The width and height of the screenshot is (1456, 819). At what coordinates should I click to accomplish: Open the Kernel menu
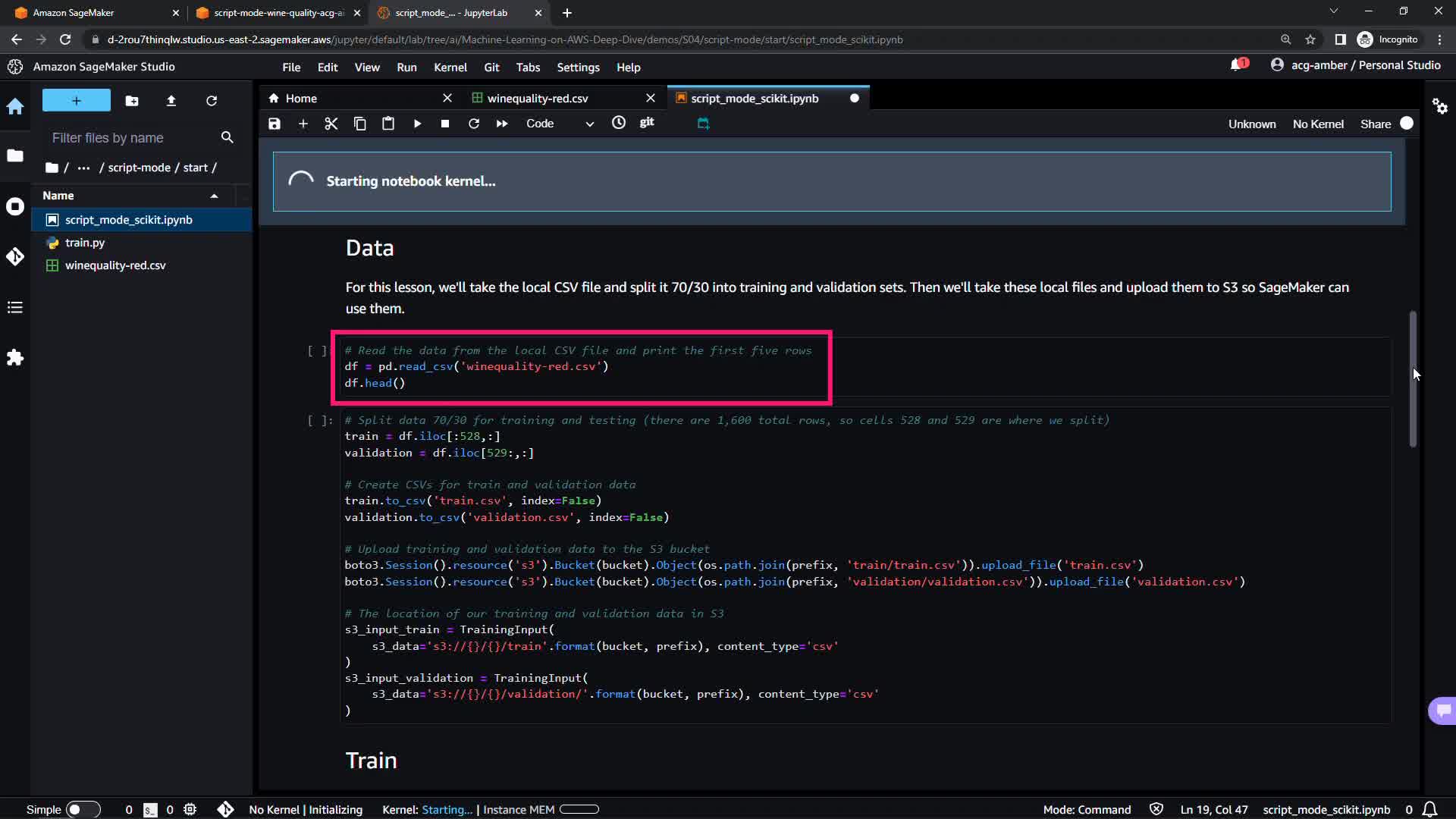450,67
